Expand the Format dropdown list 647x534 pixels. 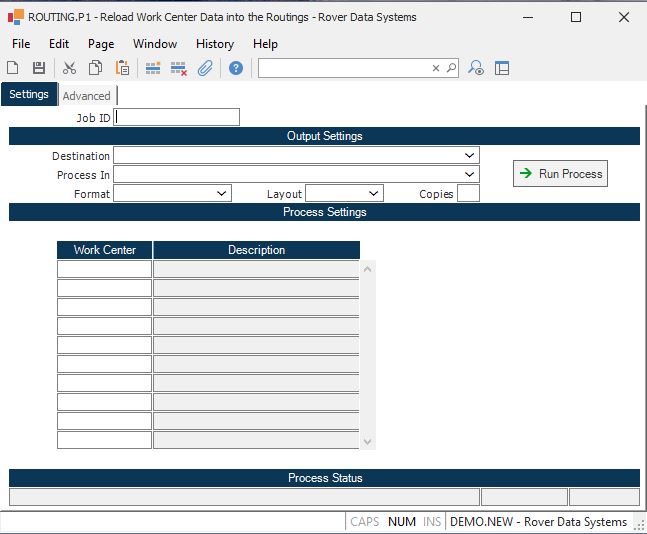tap(221, 194)
